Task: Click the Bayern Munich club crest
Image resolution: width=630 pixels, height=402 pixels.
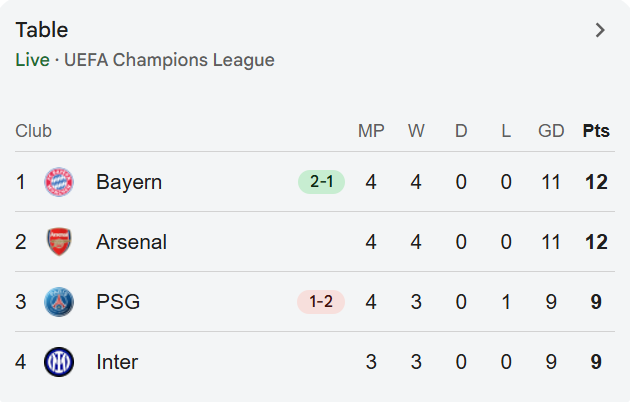Action: point(59,182)
